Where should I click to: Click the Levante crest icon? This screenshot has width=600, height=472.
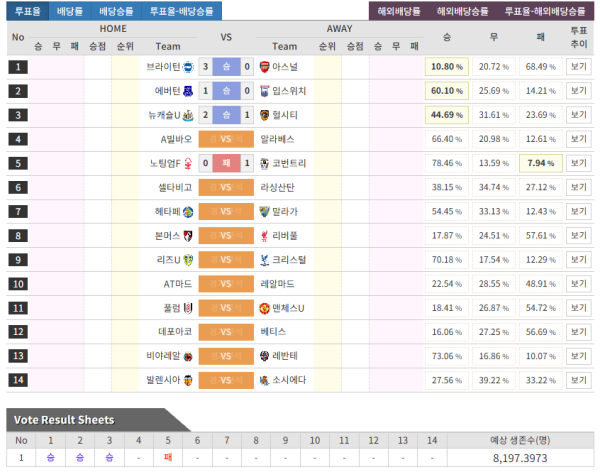[x=264, y=356]
